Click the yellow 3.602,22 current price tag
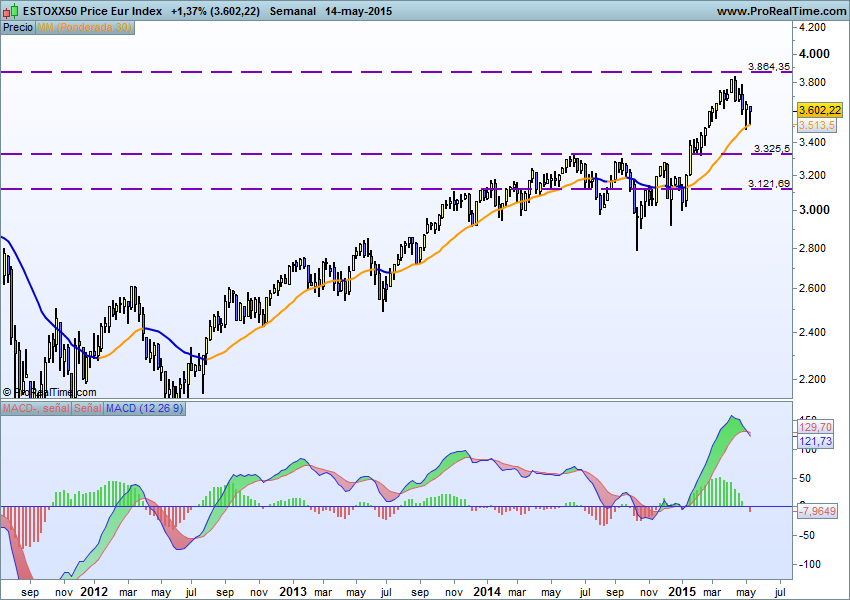This screenshot has width=850, height=600. tap(817, 110)
